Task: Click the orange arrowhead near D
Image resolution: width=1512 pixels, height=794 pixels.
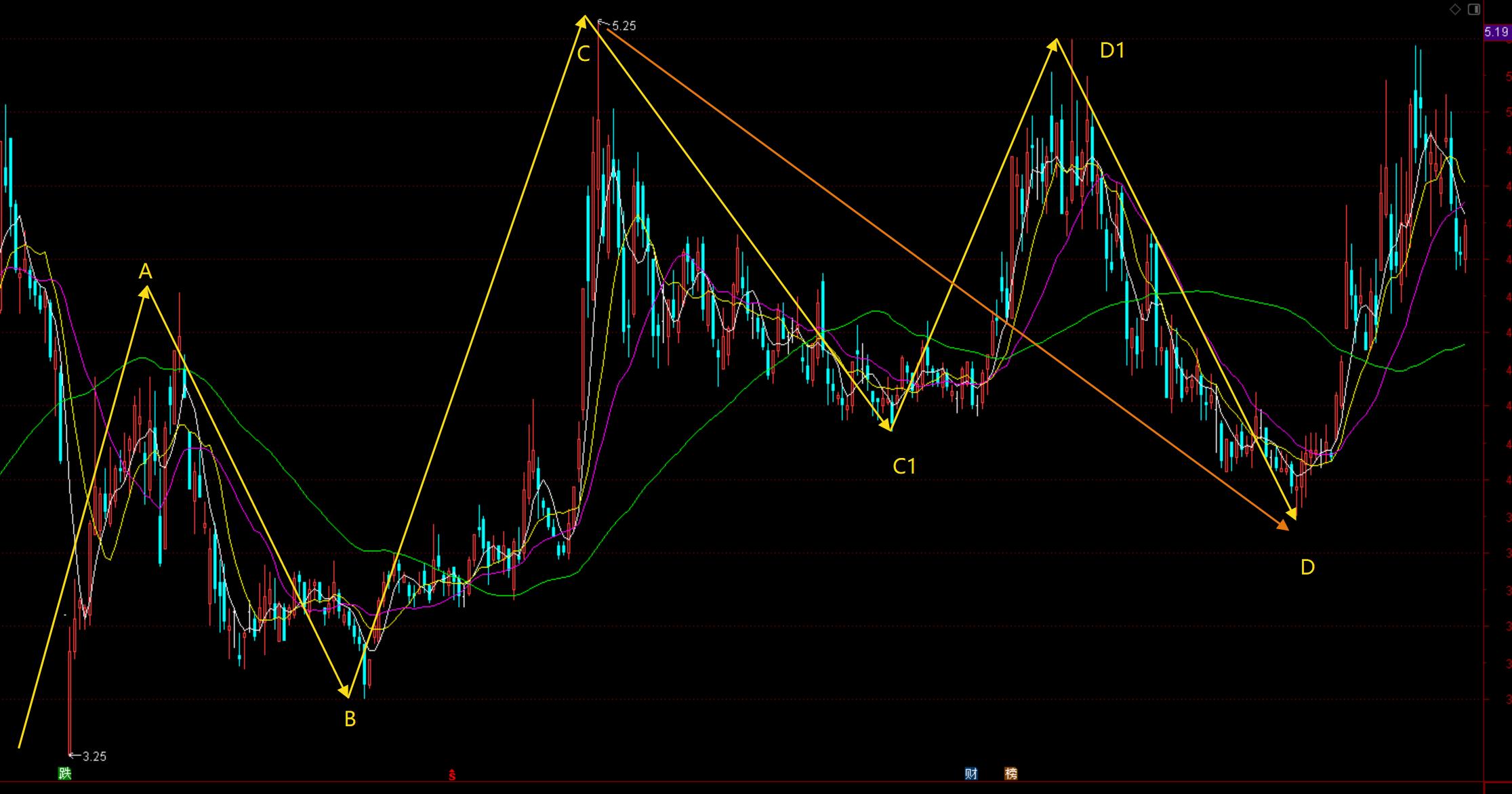Action: pos(1283,525)
